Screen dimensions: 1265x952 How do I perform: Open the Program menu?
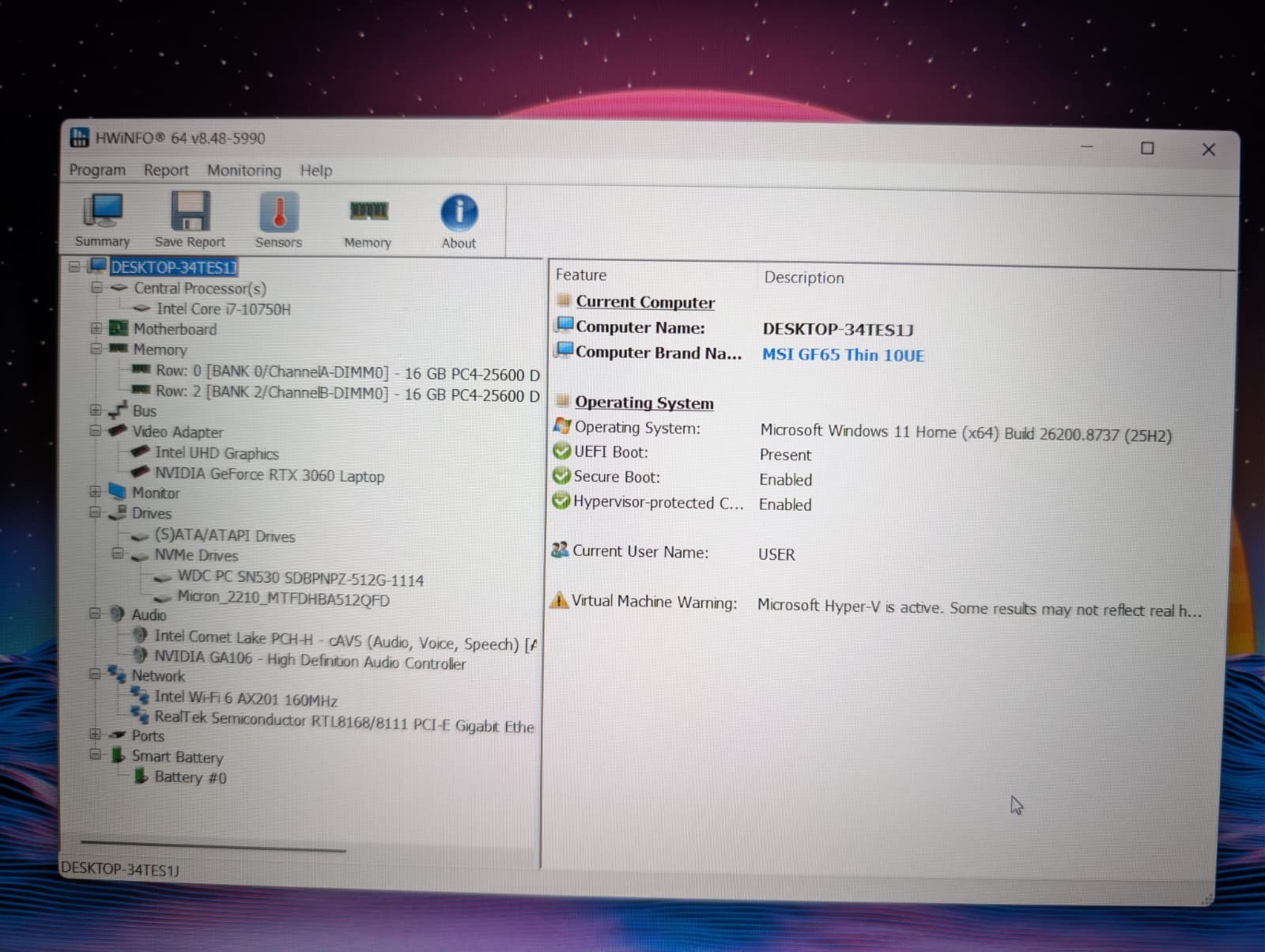pos(97,170)
